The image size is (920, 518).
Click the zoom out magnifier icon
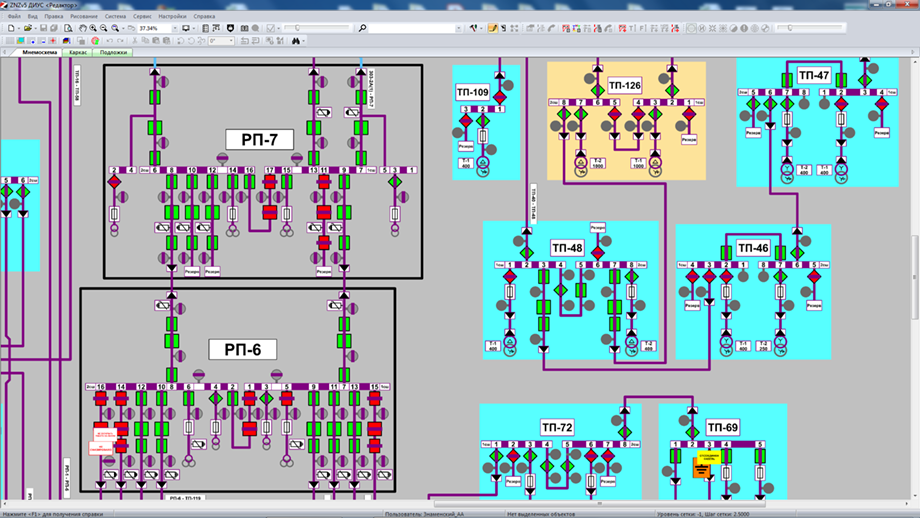(105, 28)
